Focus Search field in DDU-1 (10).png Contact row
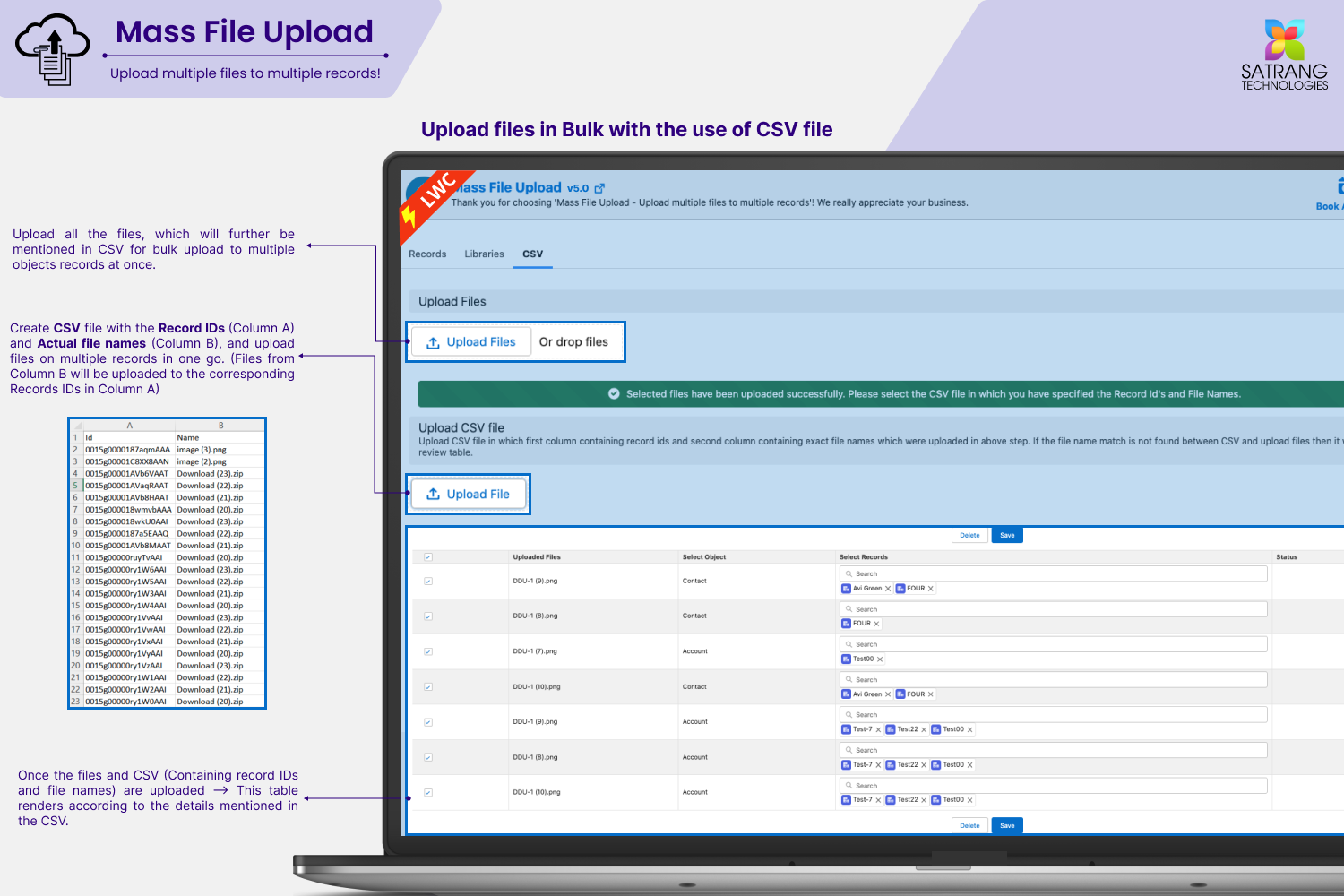This screenshot has width=1344, height=896. (x=1054, y=680)
